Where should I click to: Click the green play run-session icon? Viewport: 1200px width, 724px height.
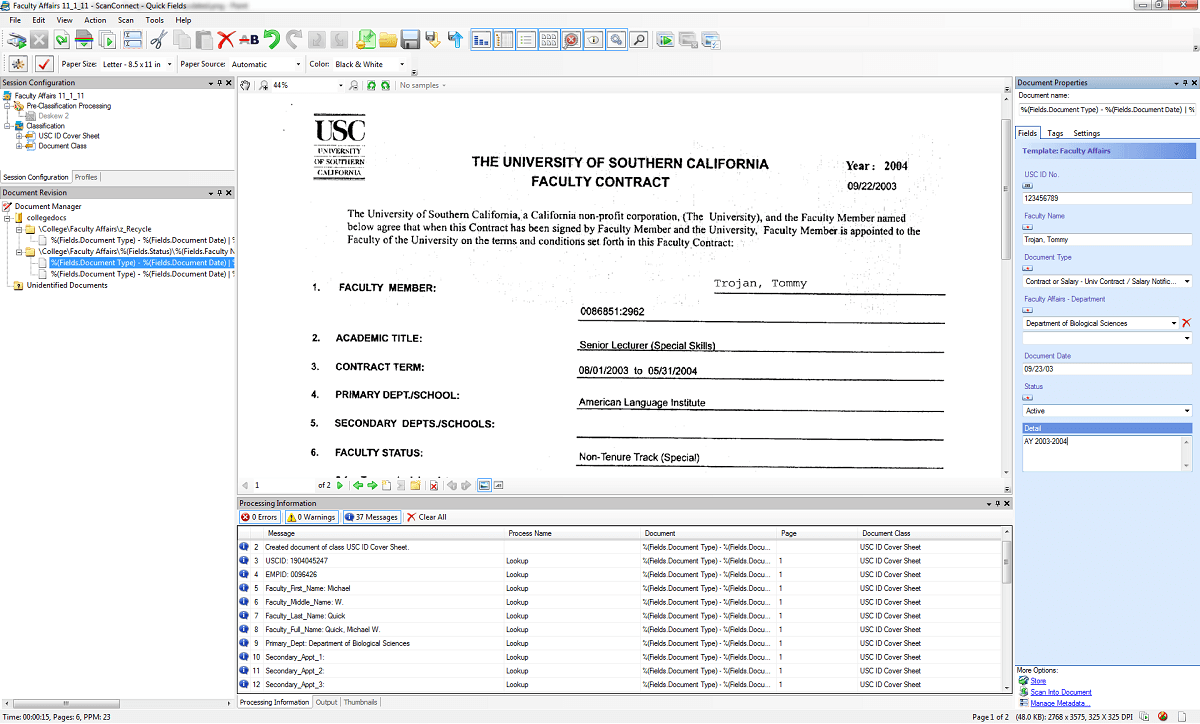coord(665,40)
